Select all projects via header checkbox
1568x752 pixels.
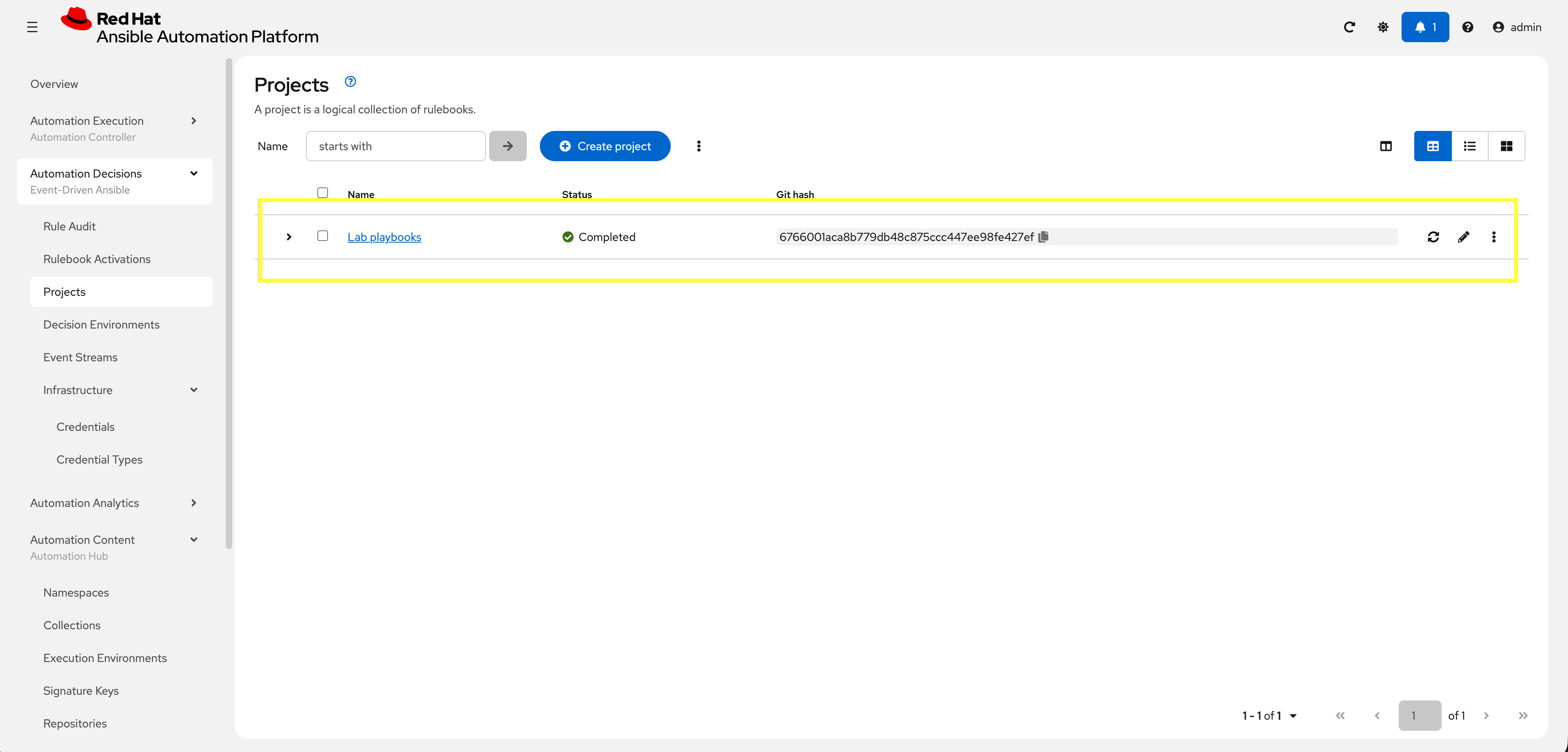click(x=323, y=192)
